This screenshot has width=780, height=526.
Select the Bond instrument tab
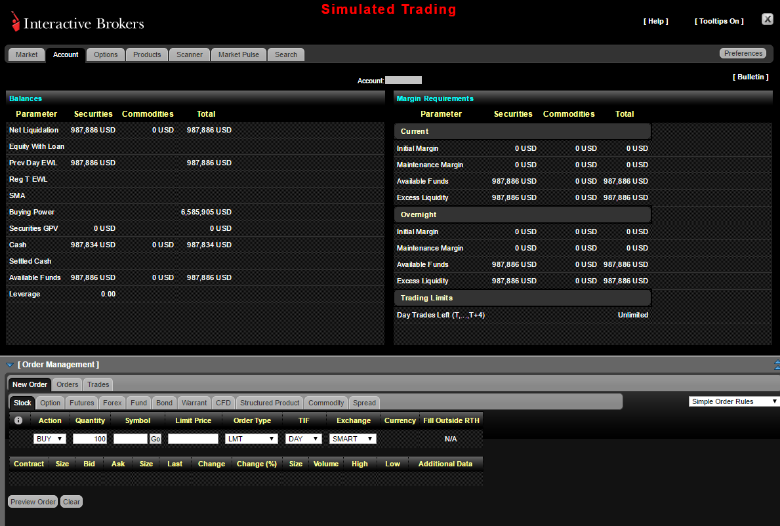coord(164,403)
